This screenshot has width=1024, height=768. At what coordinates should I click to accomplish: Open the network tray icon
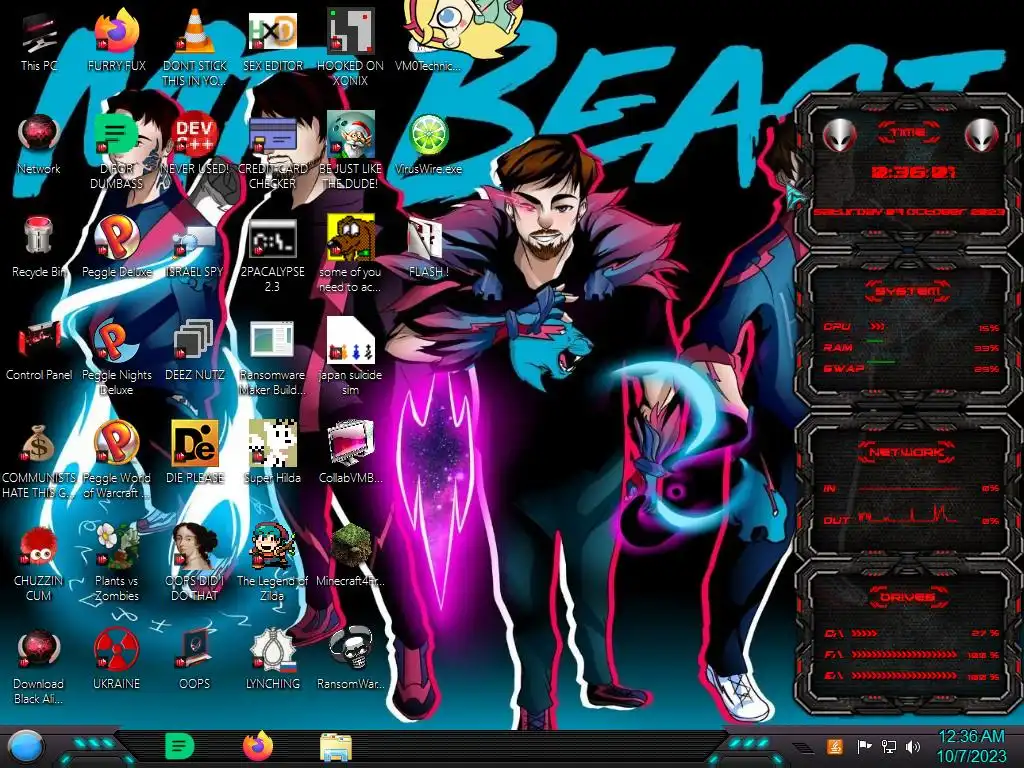[889, 746]
